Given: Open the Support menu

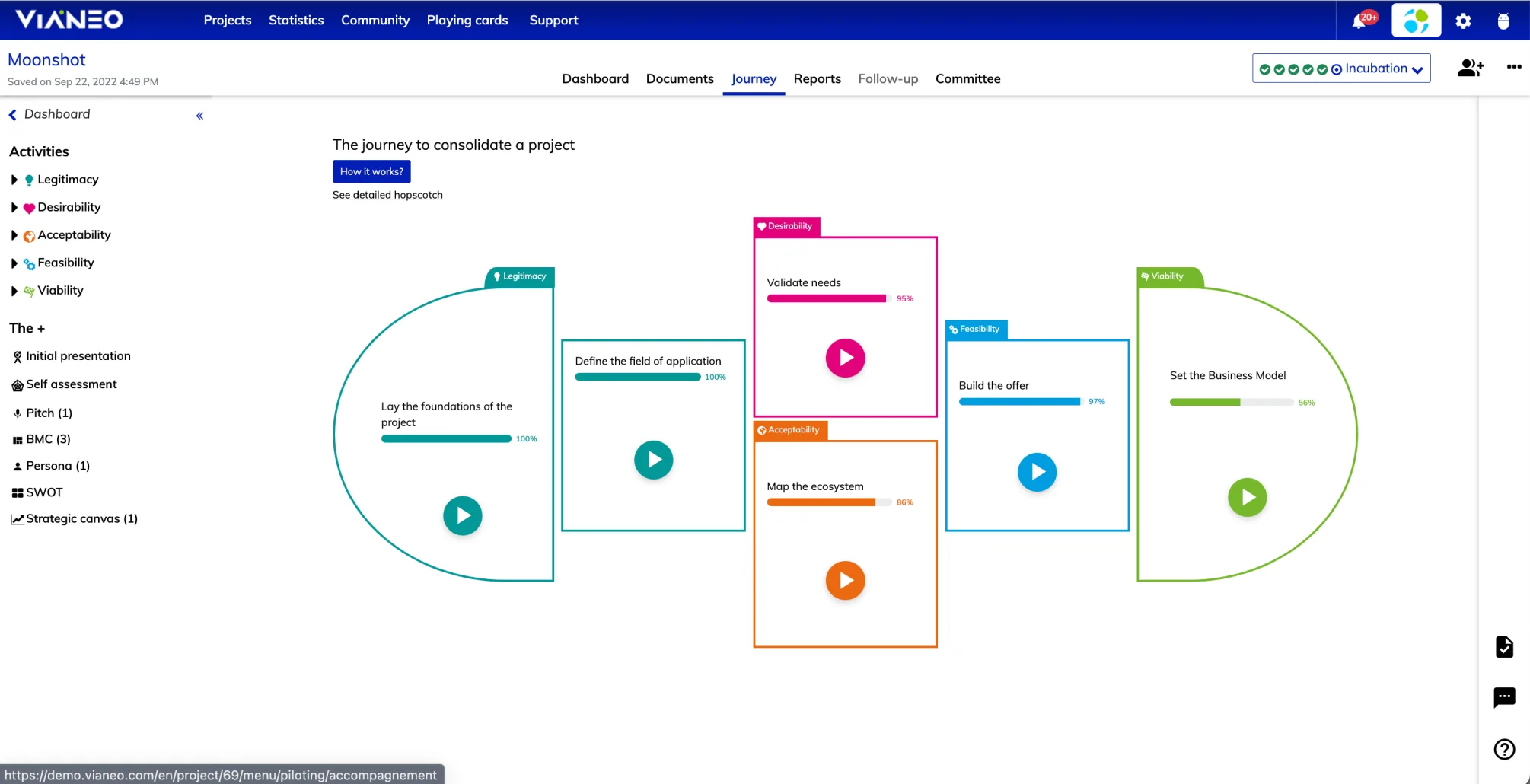Looking at the screenshot, I should pos(553,20).
